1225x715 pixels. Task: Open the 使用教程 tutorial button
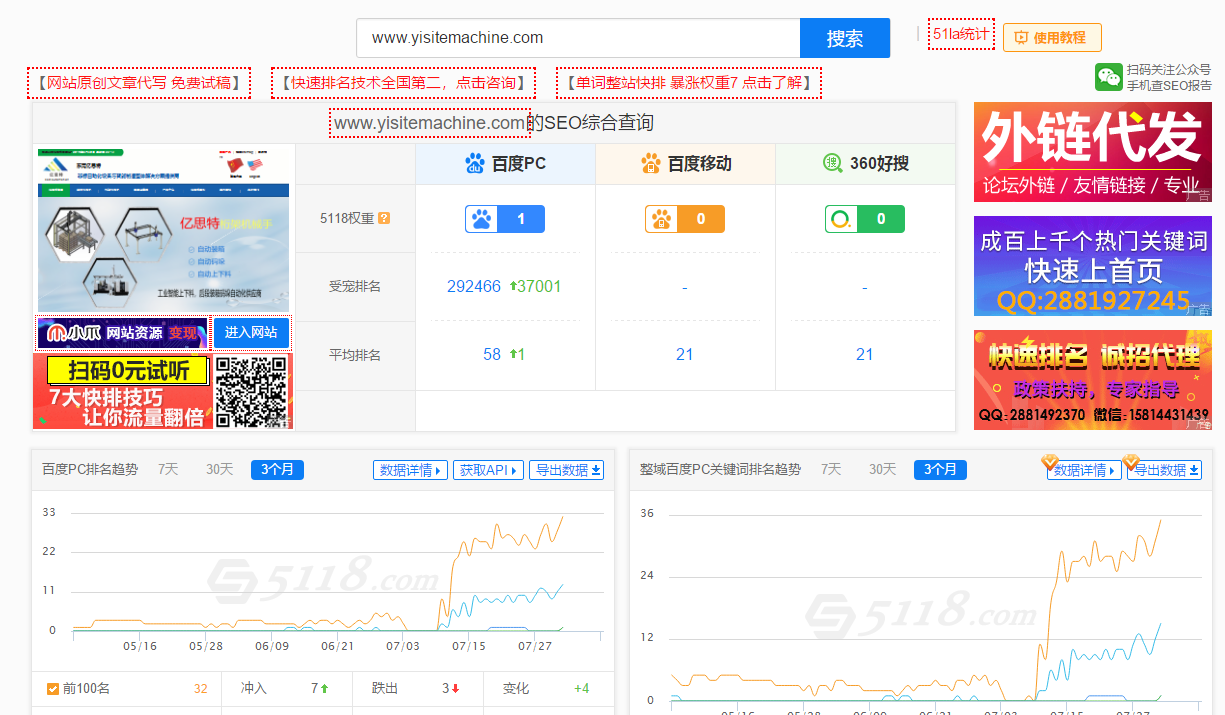[x=1052, y=38]
